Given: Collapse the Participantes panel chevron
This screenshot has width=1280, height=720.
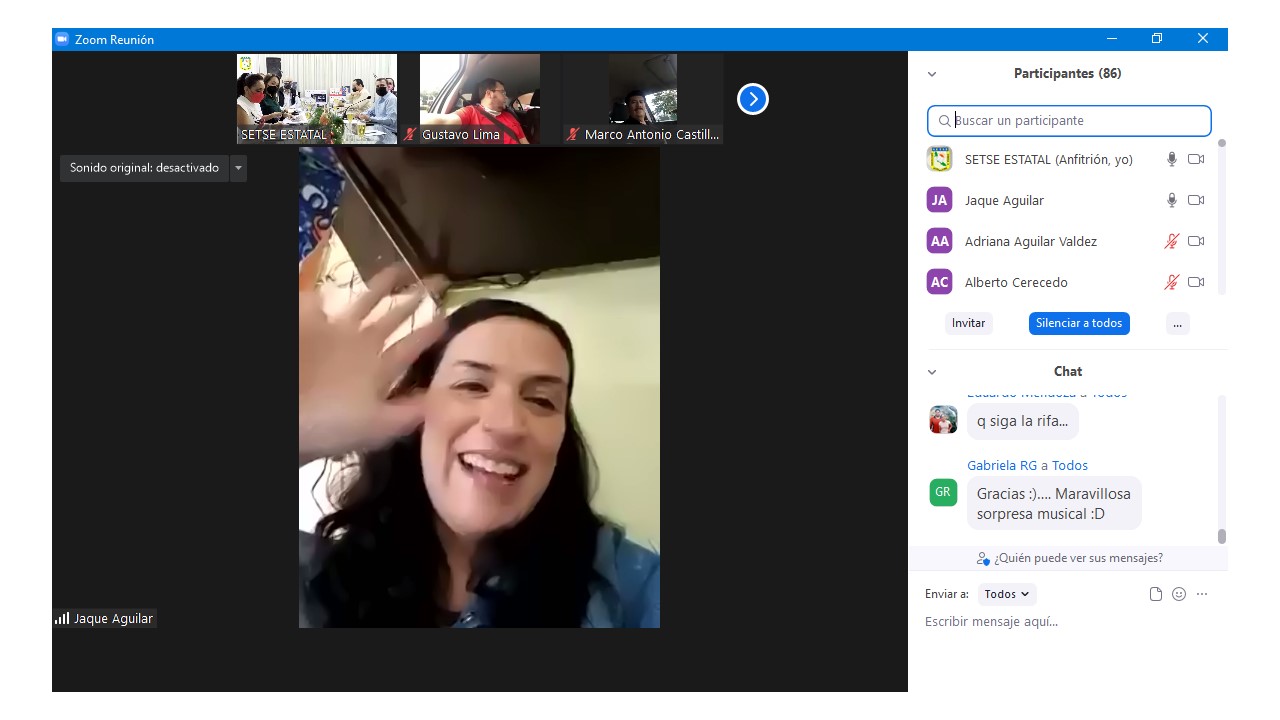Looking at the screenshot, I should click(932, 74).
